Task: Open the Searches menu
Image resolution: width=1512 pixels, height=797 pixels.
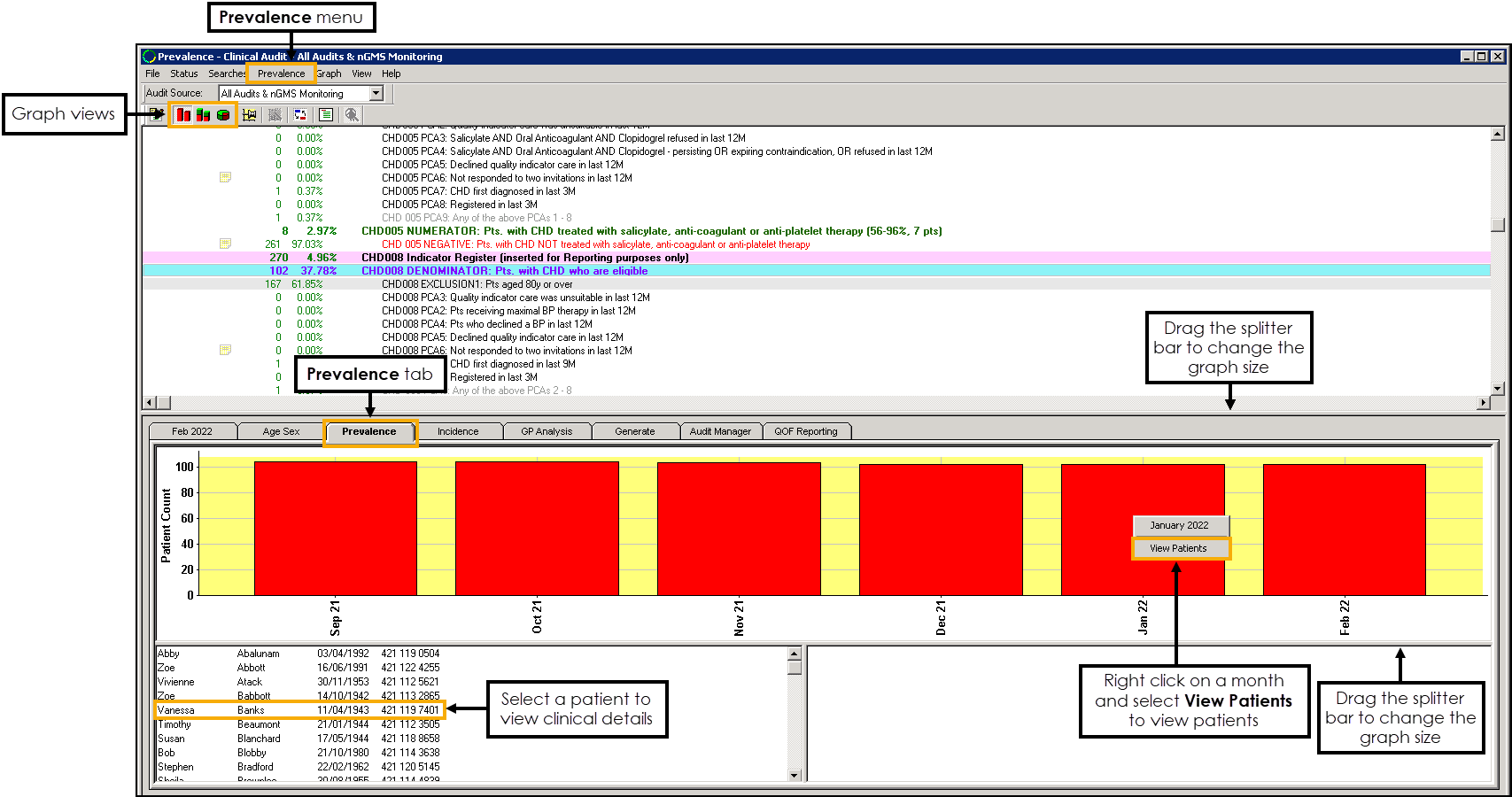Action: [x=227, y=74]
